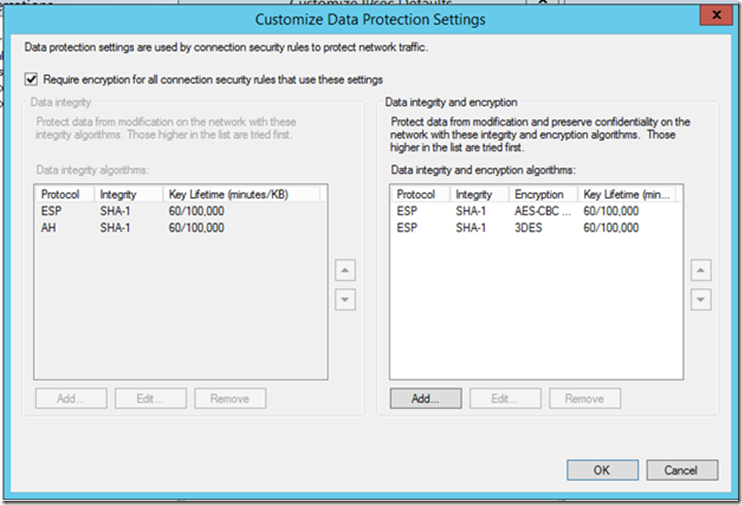Confirm settings with OK button

point(602,470)
